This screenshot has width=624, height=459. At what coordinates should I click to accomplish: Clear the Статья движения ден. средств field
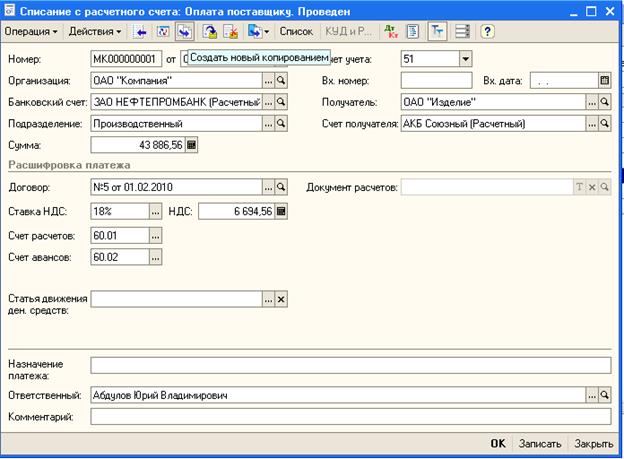(281, 299)
